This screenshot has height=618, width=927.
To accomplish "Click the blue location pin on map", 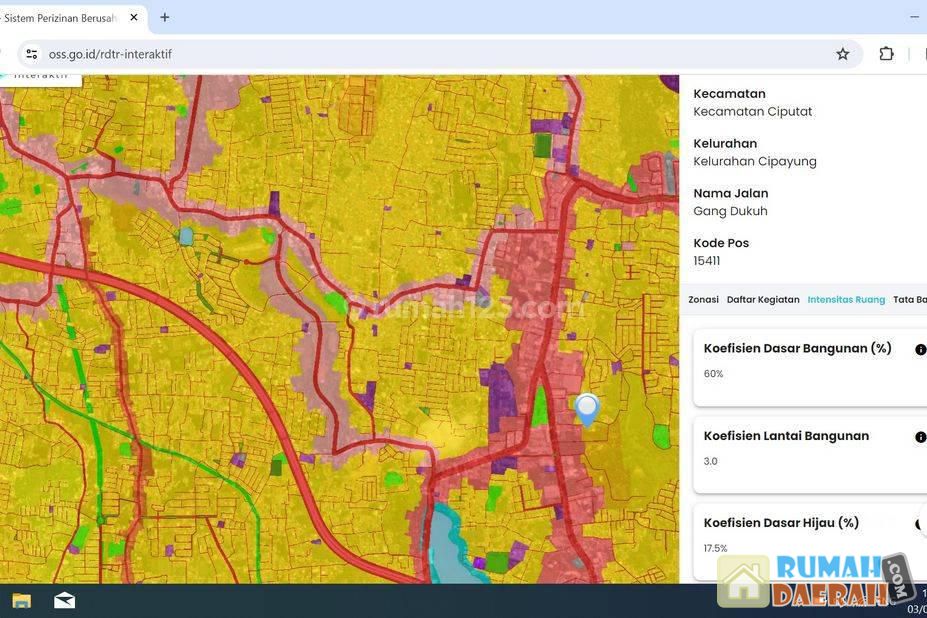I will click(x=587, y=408).
